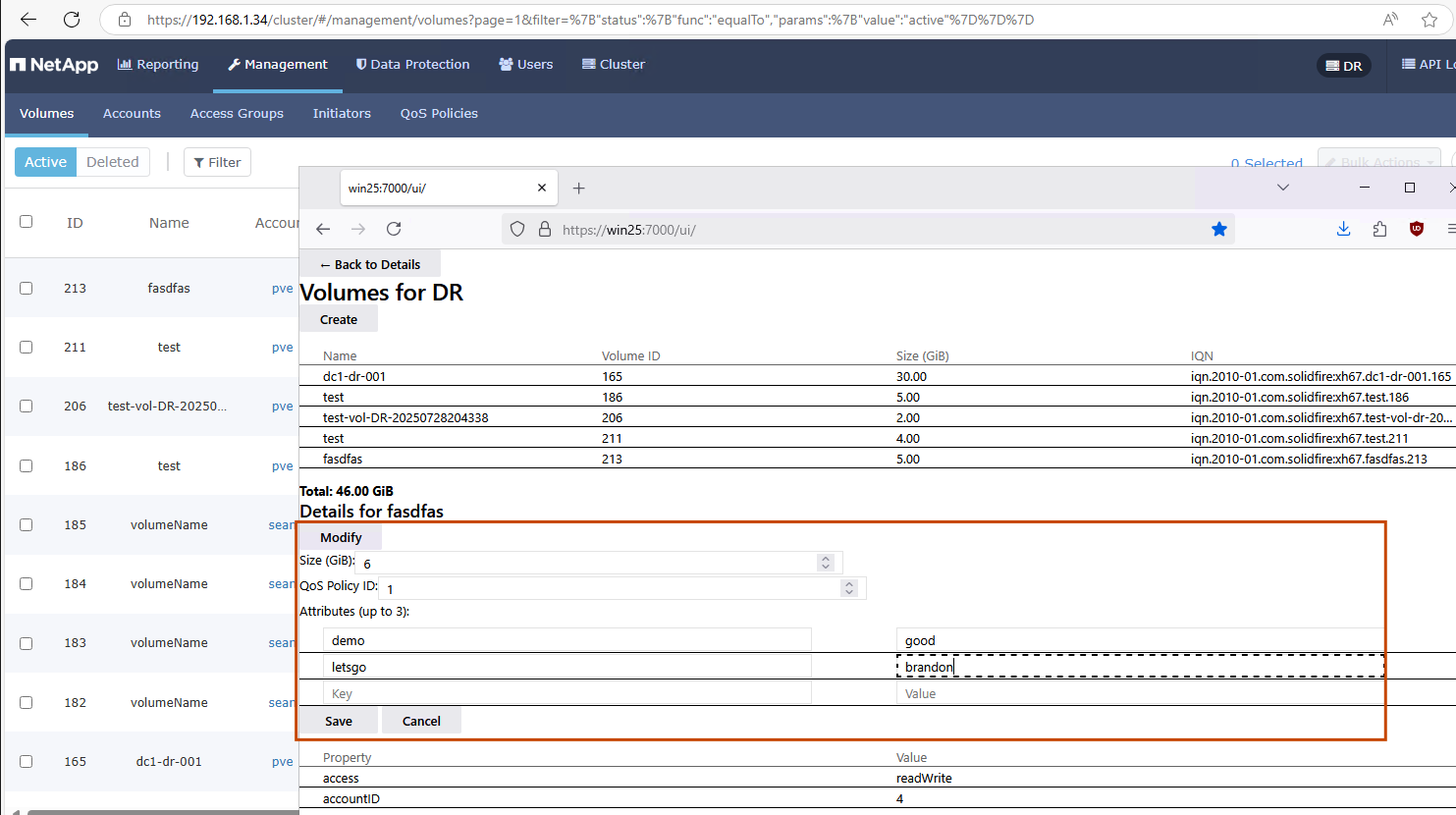Tick checkbox for volume 211 test
The height and width of the screenshot is (815, 1456).
(x=27, y=347)
